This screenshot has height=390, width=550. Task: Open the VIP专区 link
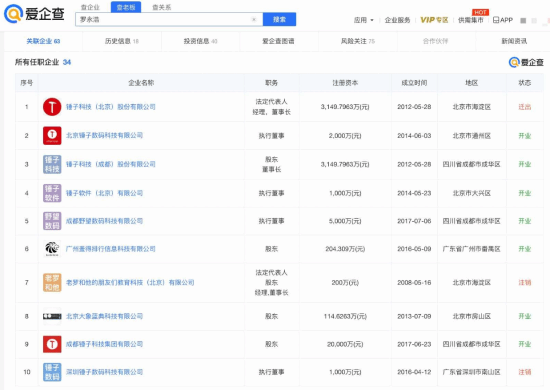coord(434,20)
